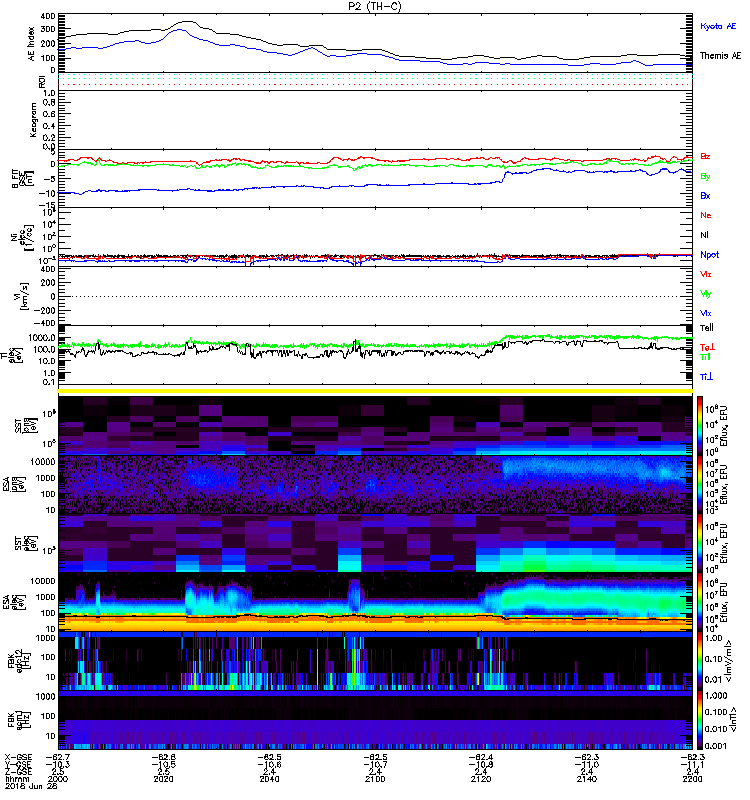Click the ESA elec electron spectrogram panel
750x800 pixels.
pos(376,602)
